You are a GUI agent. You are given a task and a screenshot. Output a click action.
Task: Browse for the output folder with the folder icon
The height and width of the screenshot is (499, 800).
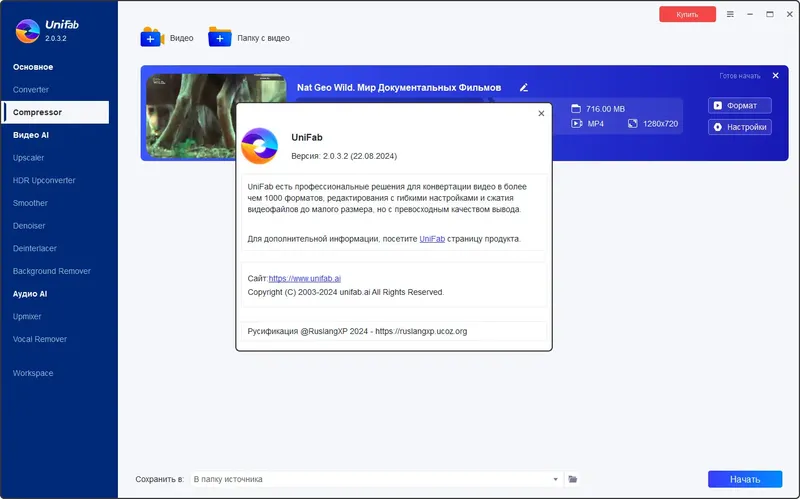pos(572,479)
